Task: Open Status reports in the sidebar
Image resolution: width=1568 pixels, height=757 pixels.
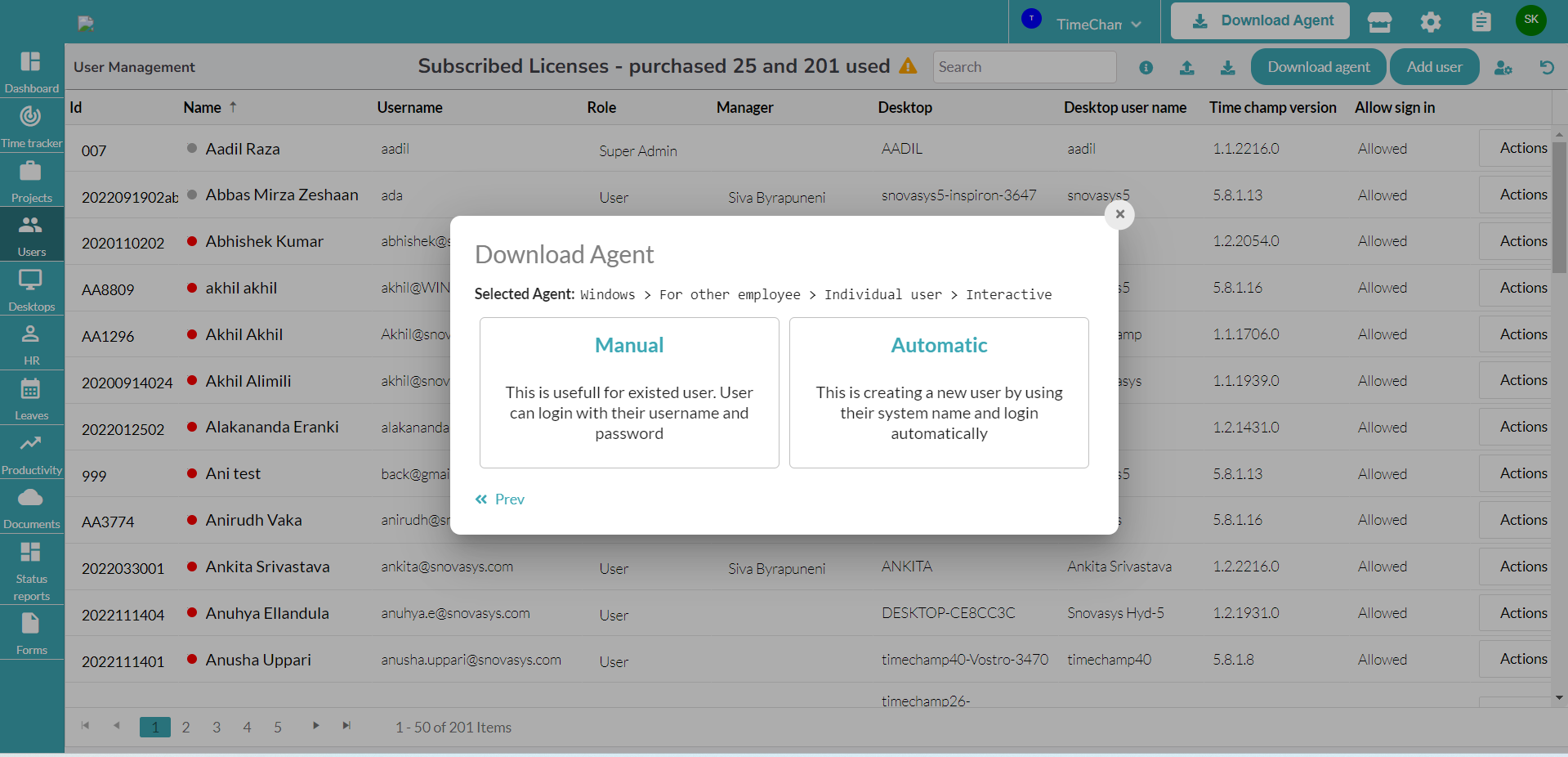Action: [x=31, y=570]
